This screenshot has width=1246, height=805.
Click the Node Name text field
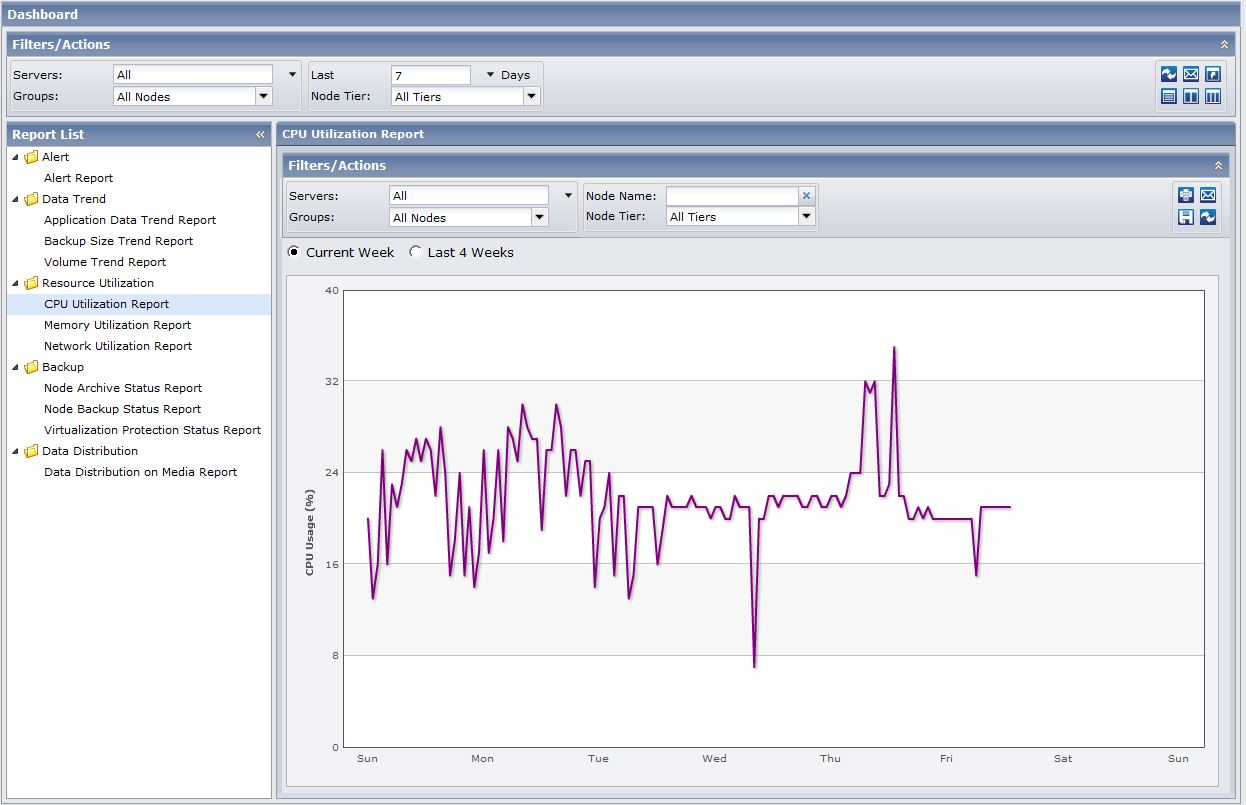(732, 196)
